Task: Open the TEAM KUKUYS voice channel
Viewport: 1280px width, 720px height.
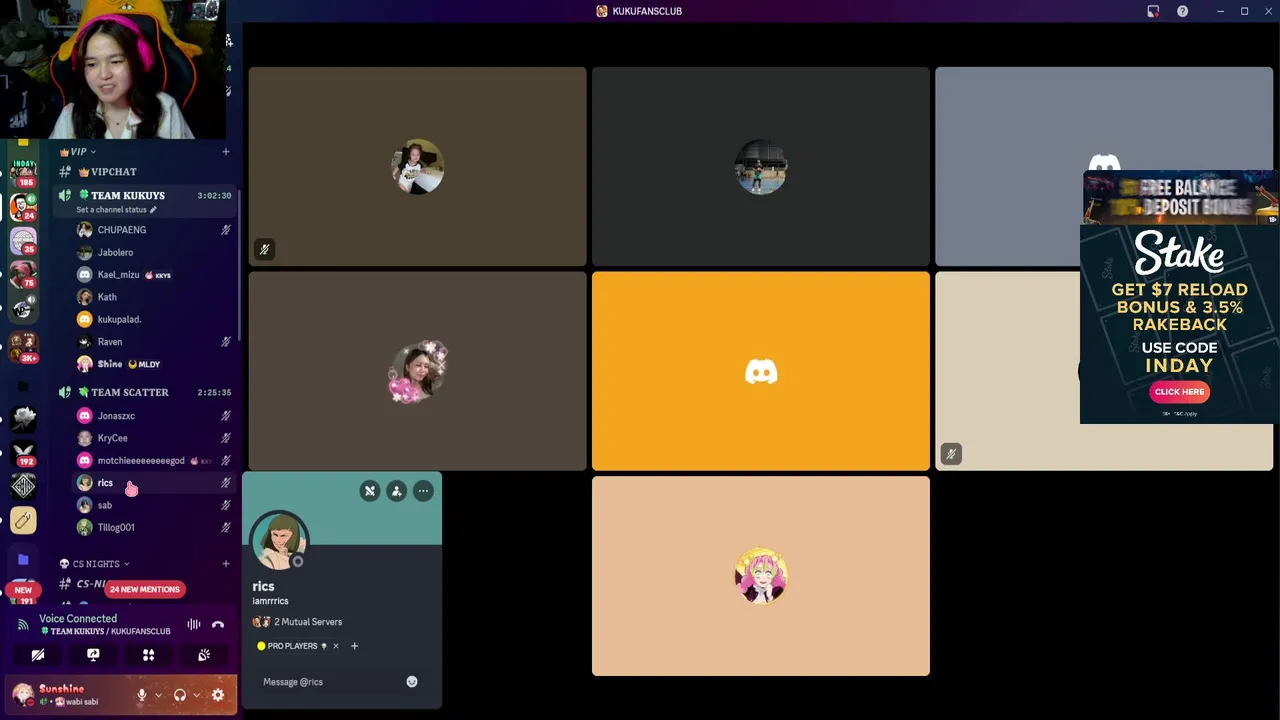Action: coord(145,196)
